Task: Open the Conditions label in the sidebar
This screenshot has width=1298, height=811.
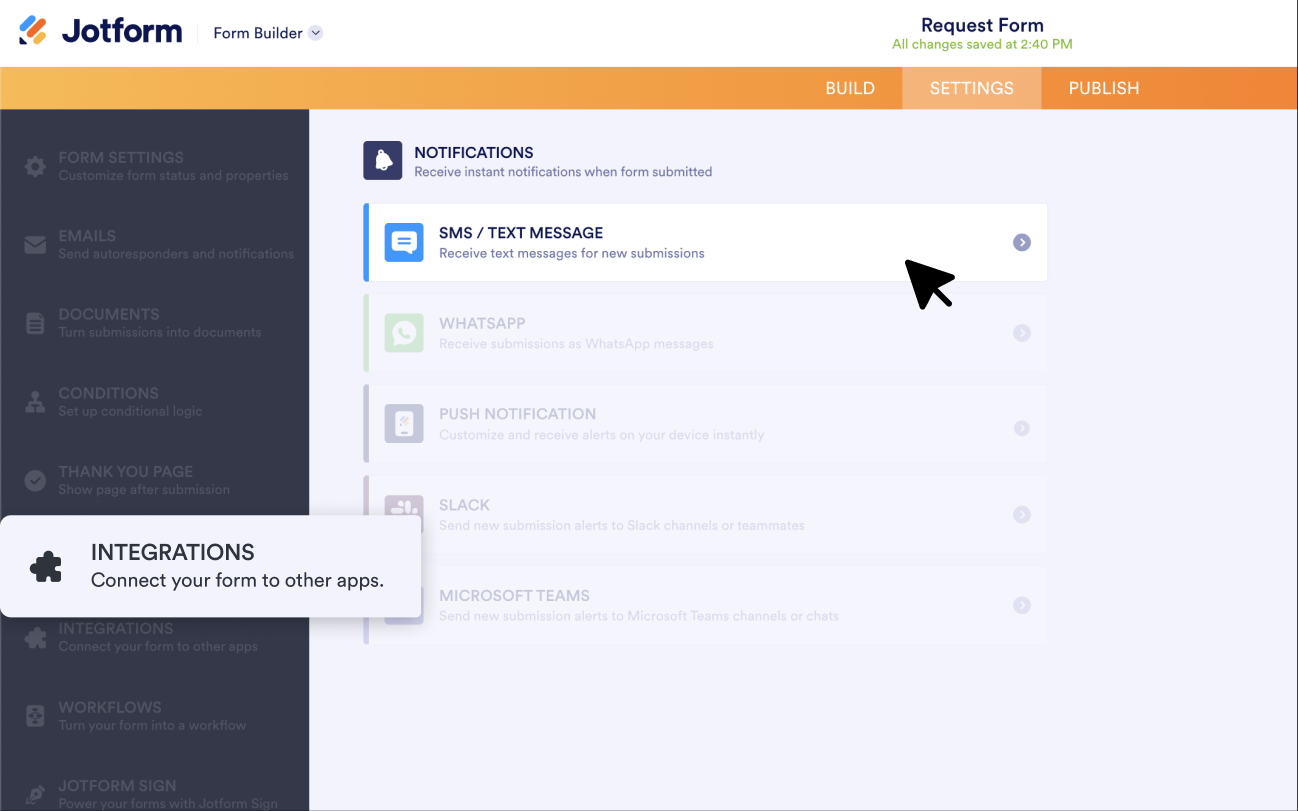Action: [108, 393]
